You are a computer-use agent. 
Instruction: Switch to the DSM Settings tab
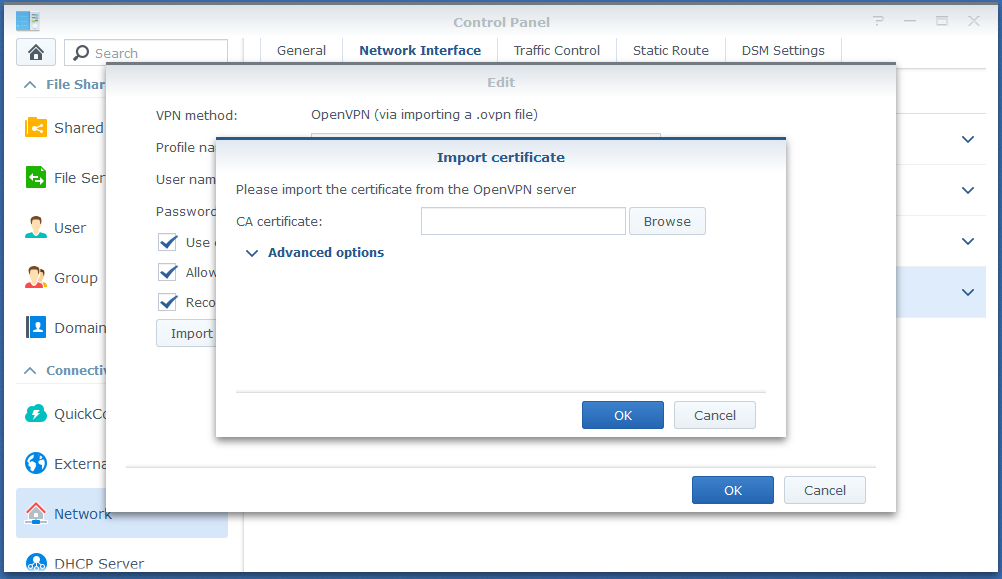pos(783,50)
